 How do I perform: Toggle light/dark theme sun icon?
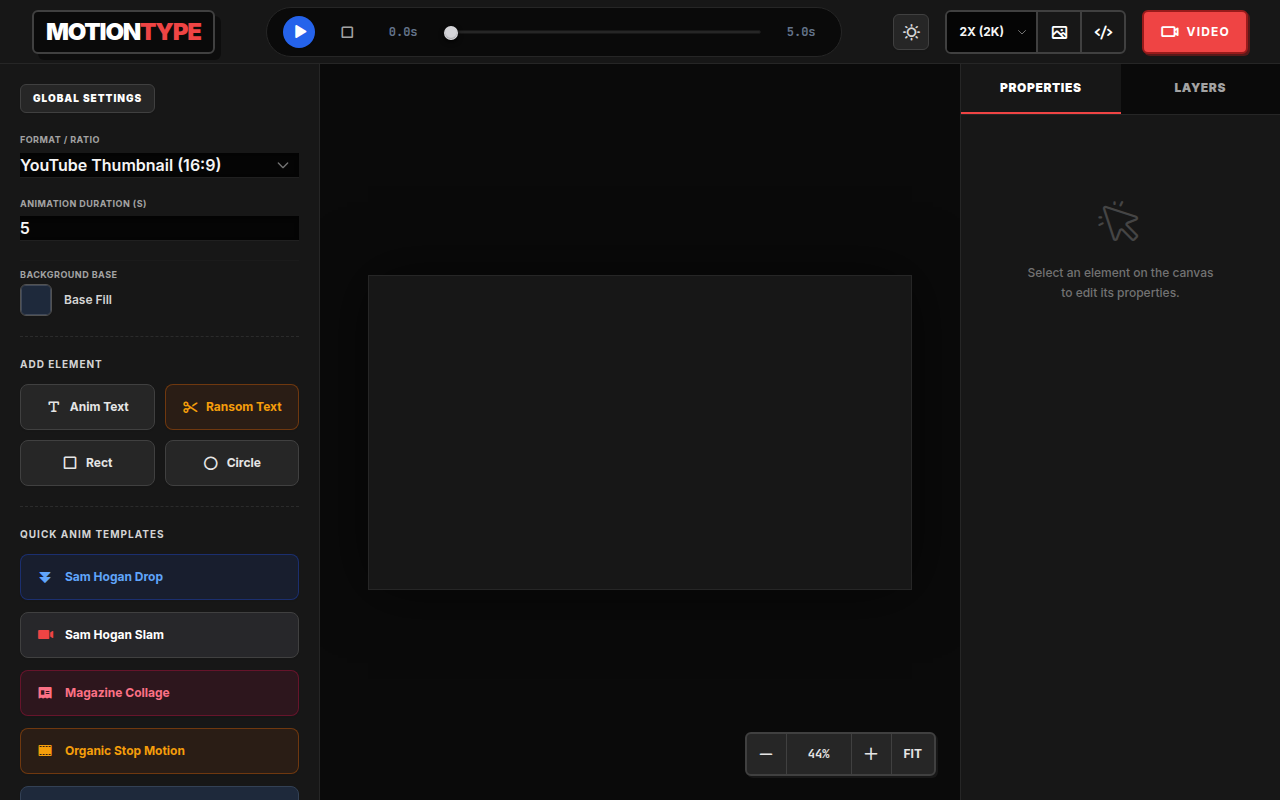click(x=911, y=32)
